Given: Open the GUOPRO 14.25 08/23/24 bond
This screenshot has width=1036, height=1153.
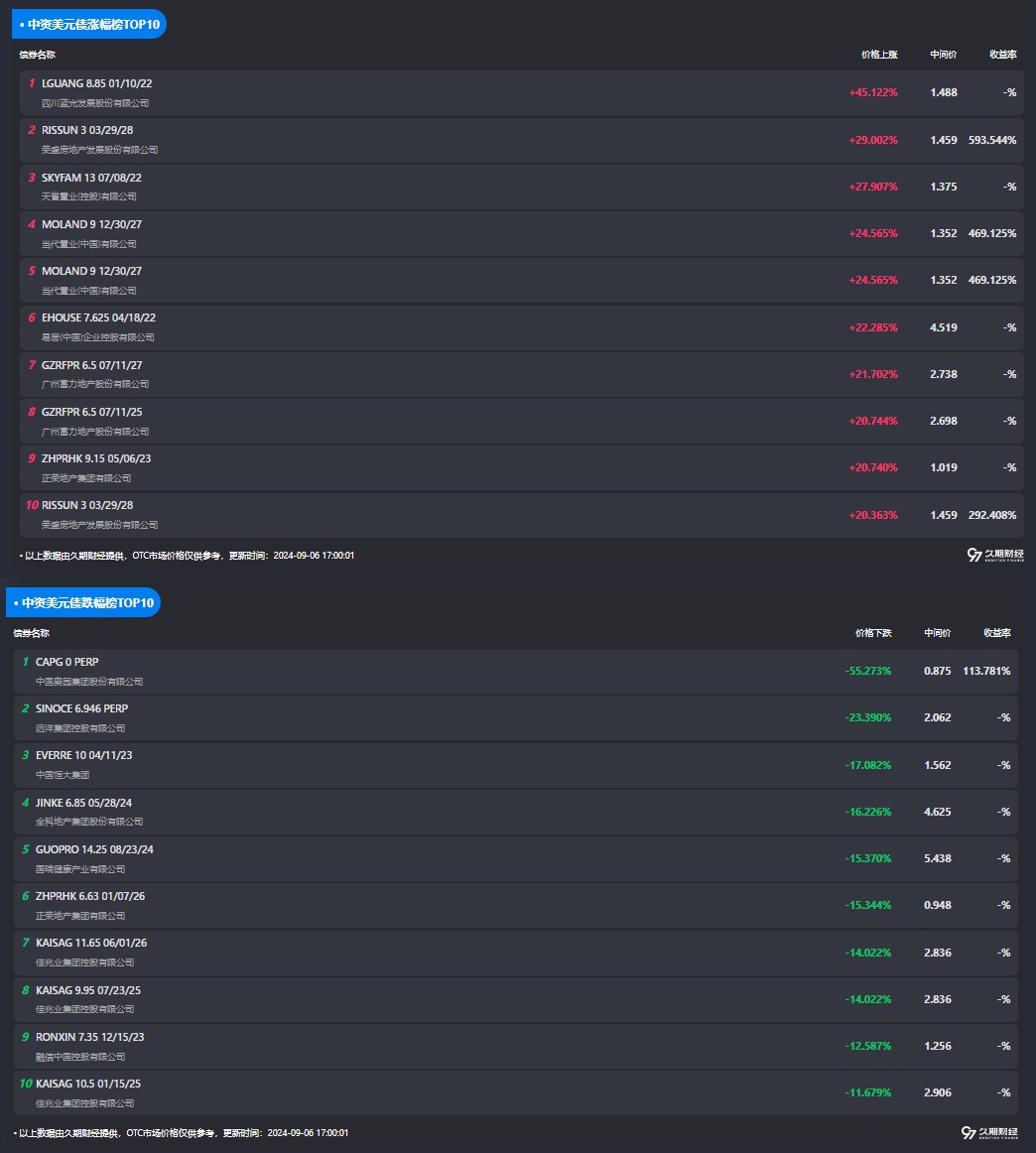Looking at the screenshot, I should pos(94,849).
